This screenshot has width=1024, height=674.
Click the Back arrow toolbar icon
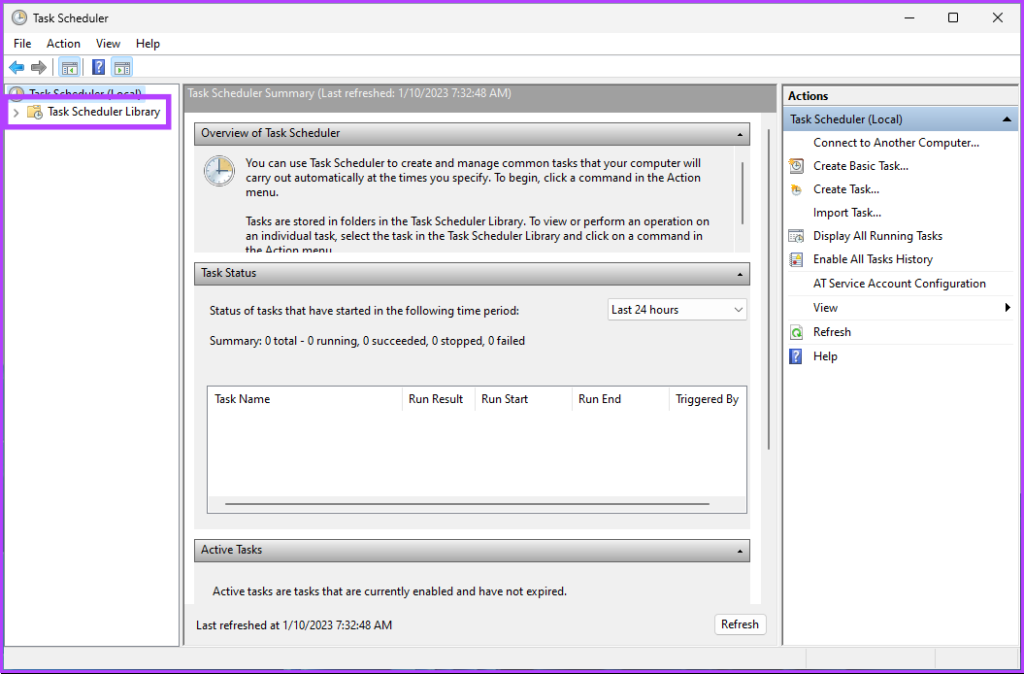click(16, 67)
